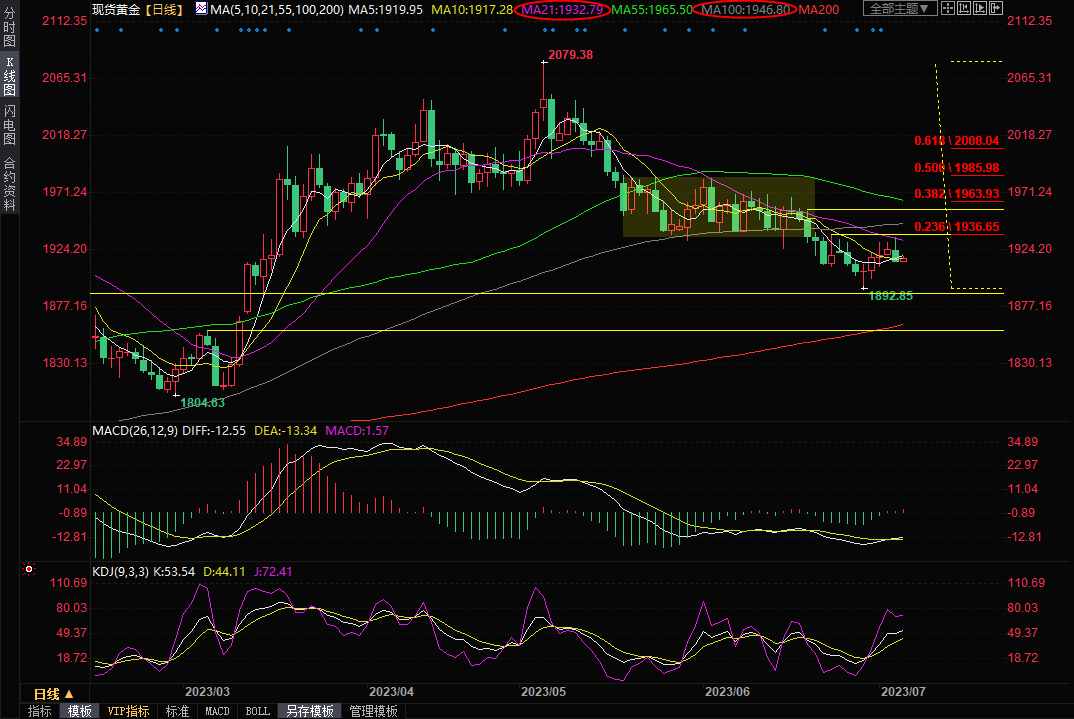Open the 闪电图 side tab
Viewport: 1074px width, 719px height.
[x=9, y=125]
